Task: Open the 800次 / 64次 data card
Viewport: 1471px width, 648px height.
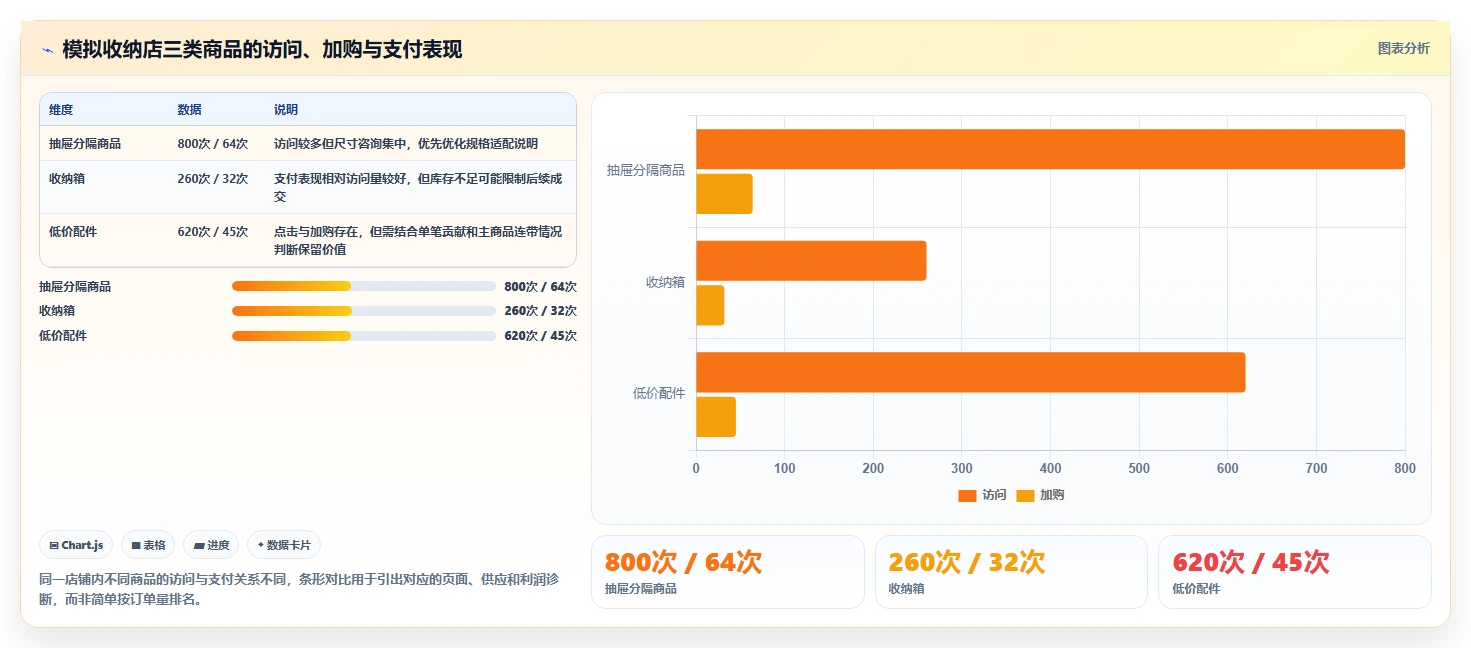Action: (728, 572)
